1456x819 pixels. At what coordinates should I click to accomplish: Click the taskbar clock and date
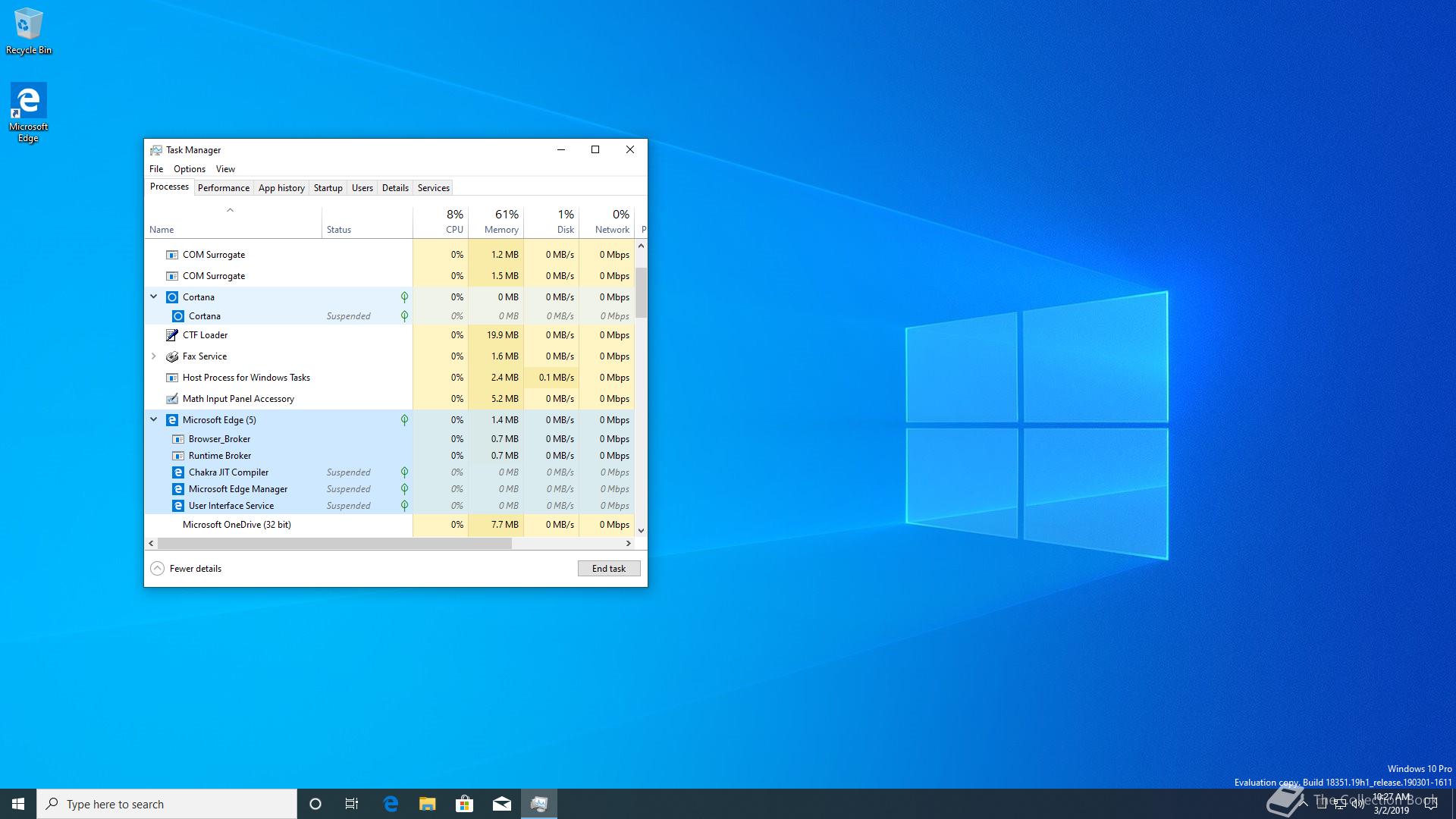[1392, 804]
